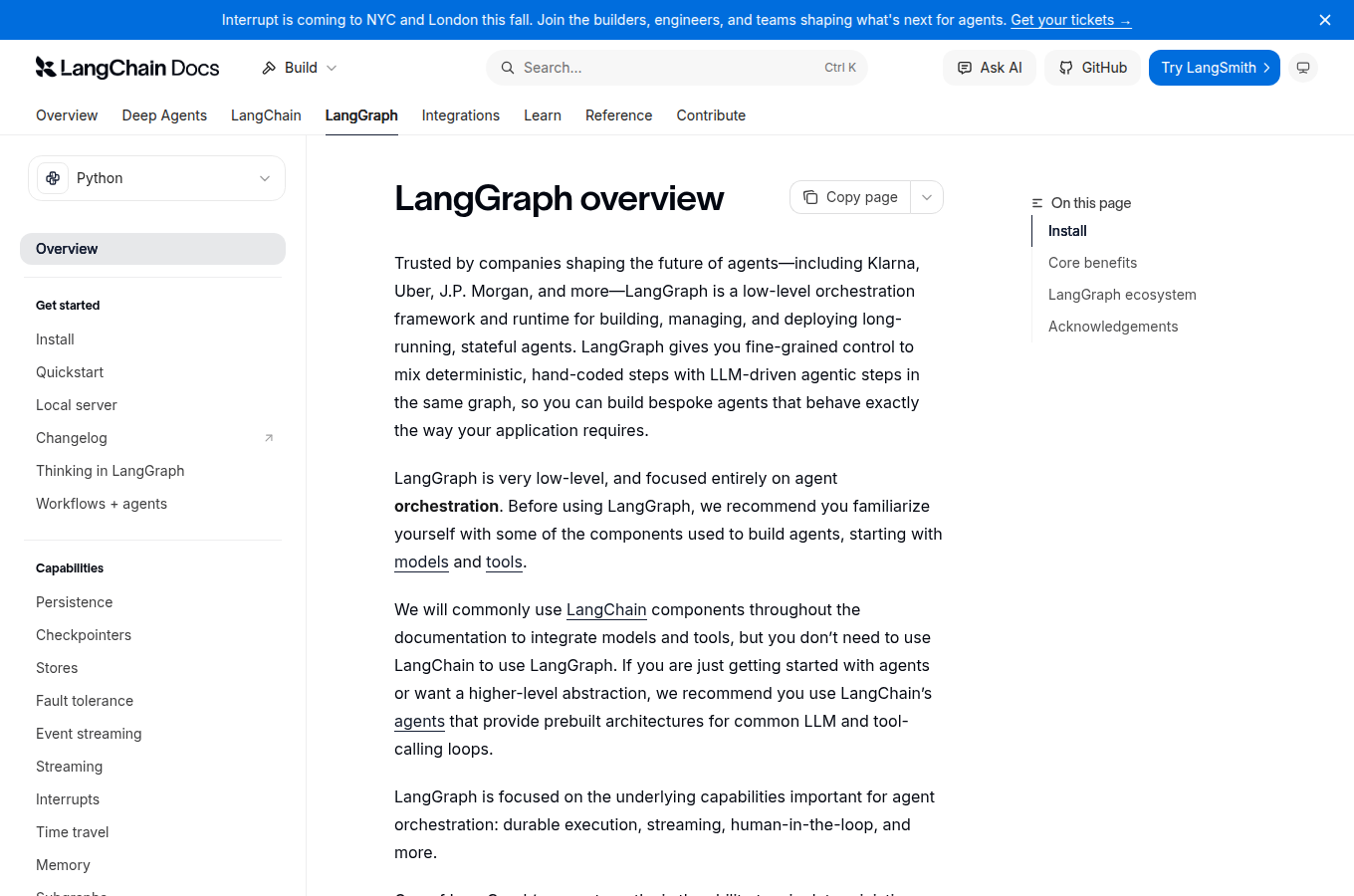
Task: Click the LangGraph overview page title
Action: point(559,198)
